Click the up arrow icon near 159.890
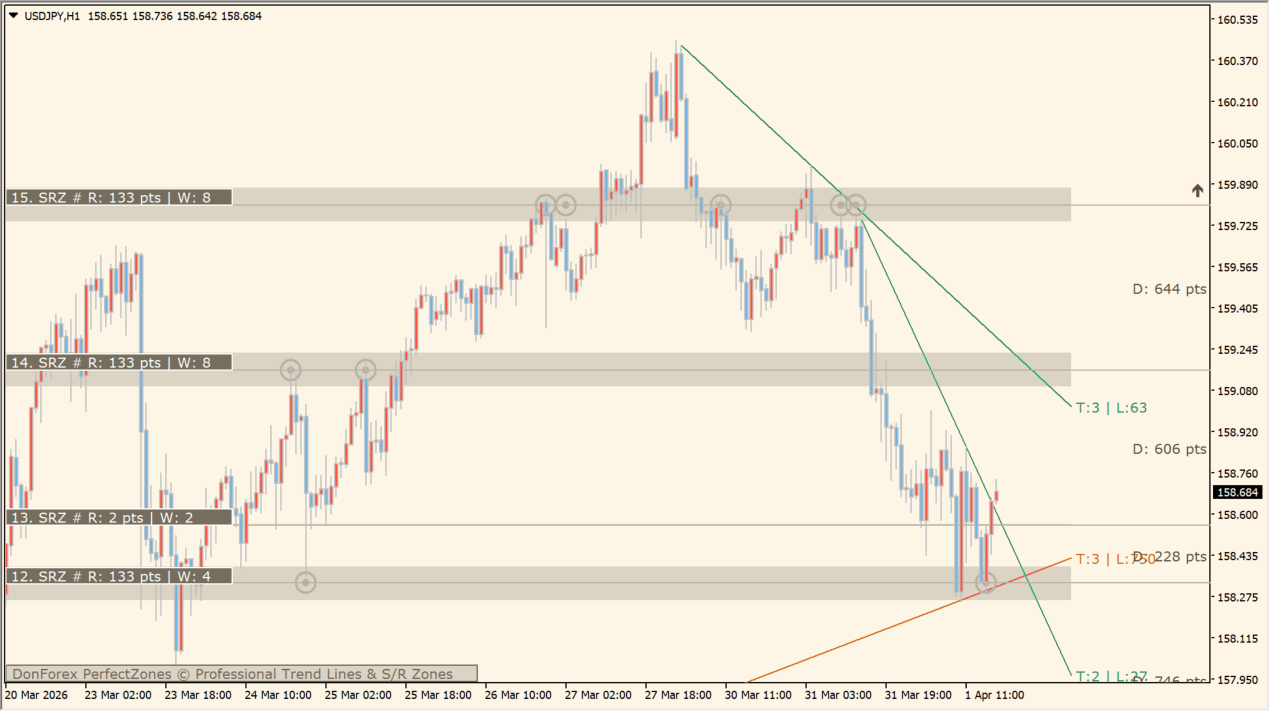Viewport: 1270px width, 711px height. 1197,190
